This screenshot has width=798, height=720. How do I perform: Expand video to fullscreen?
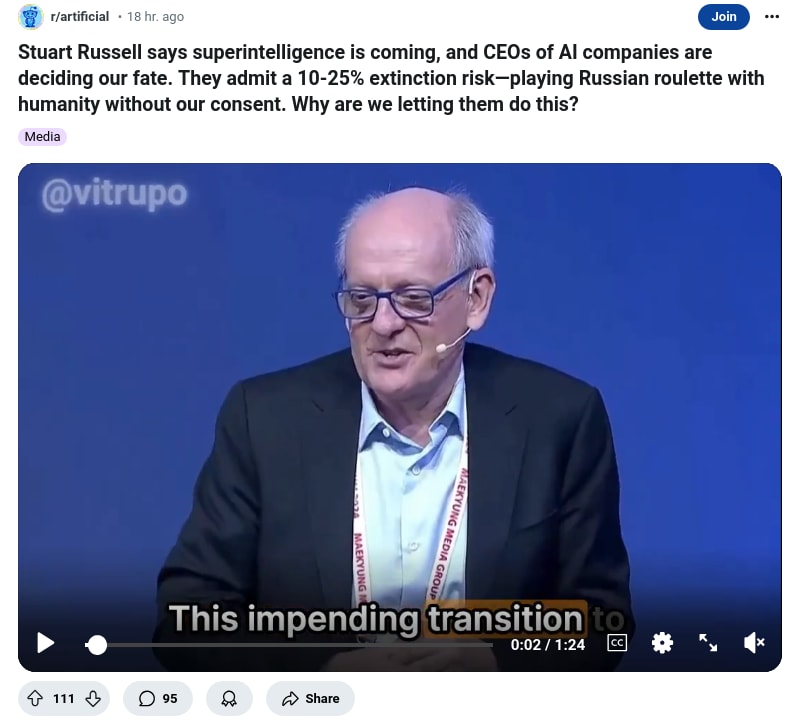click(x=708, y=643)
